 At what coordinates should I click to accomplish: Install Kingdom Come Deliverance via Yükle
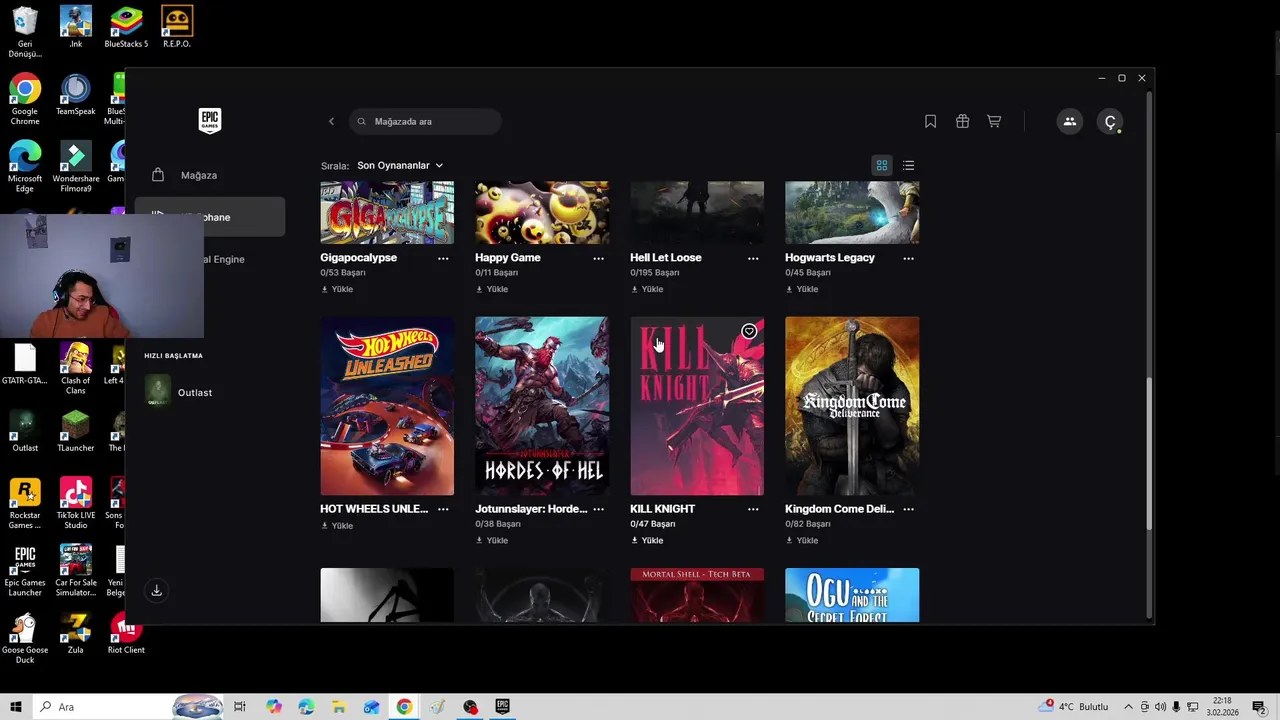802,540
